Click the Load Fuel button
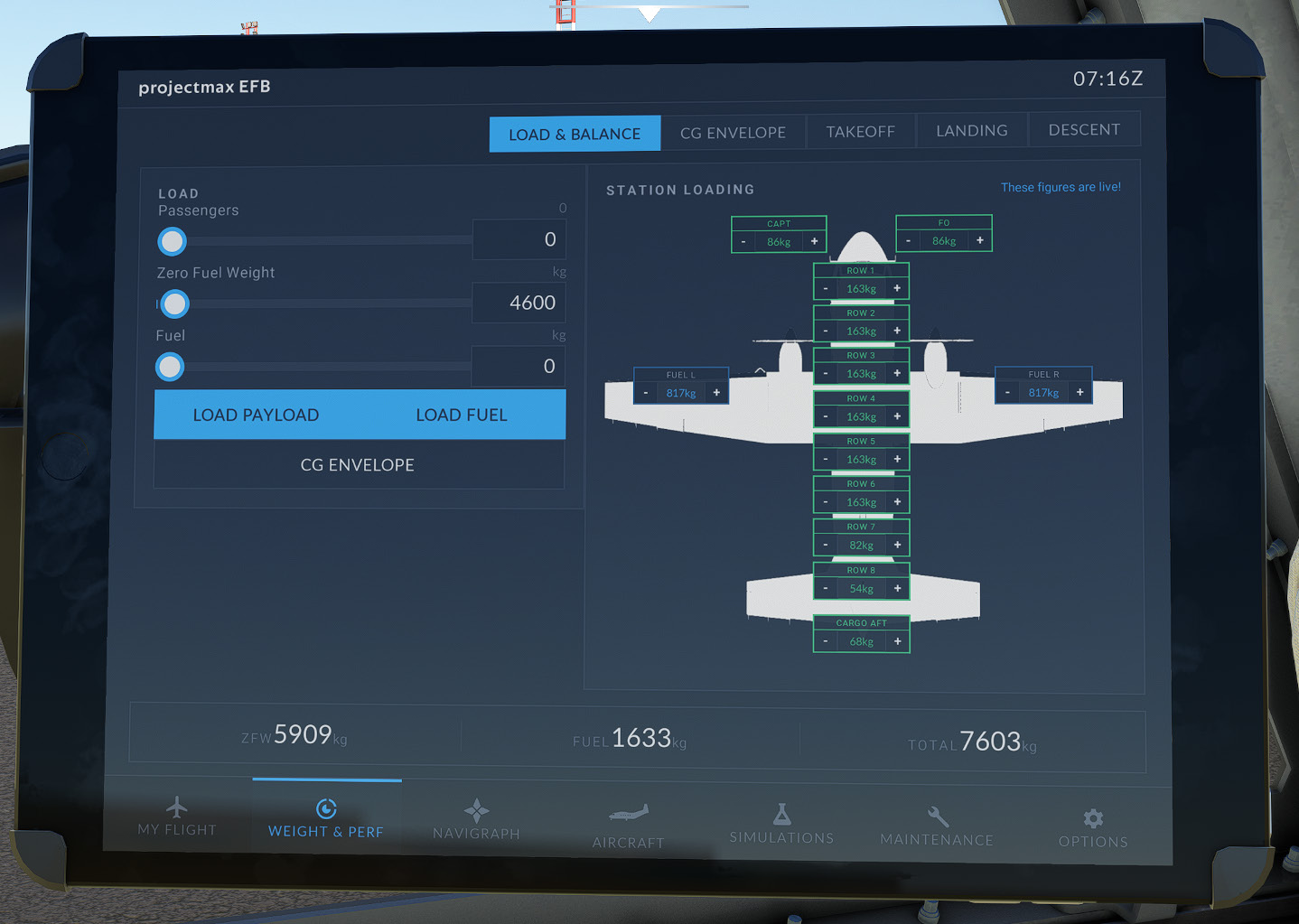Screen dimensions: 1299x924 [462, 415]
